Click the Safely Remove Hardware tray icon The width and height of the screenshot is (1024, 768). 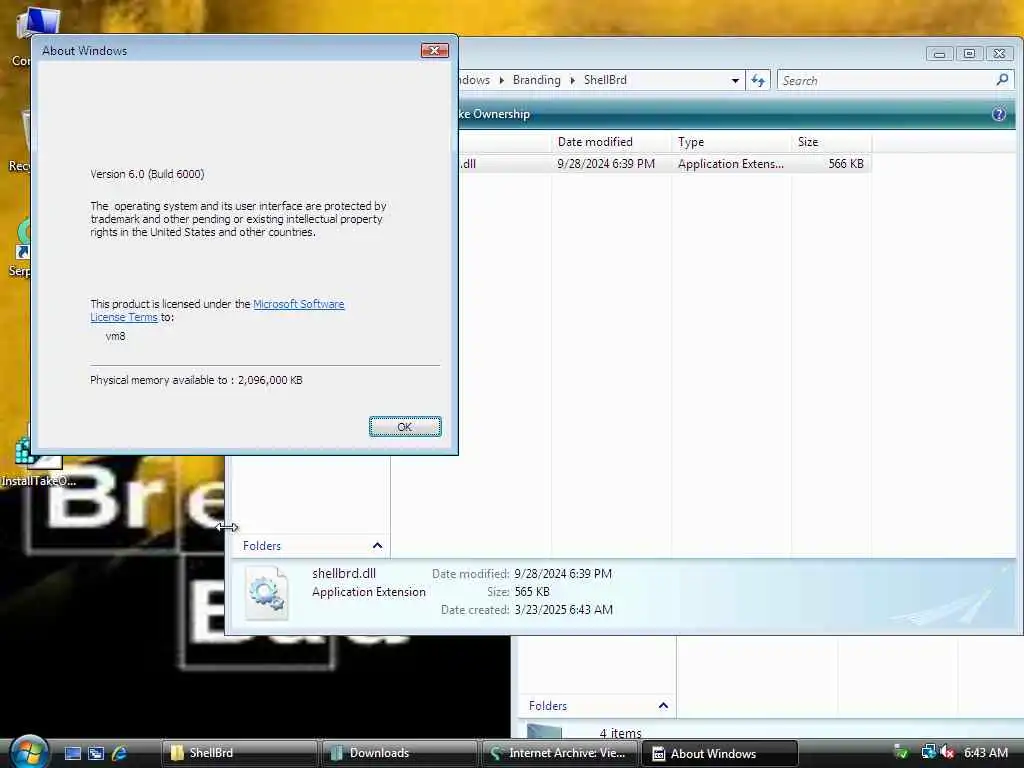(901, 752)
